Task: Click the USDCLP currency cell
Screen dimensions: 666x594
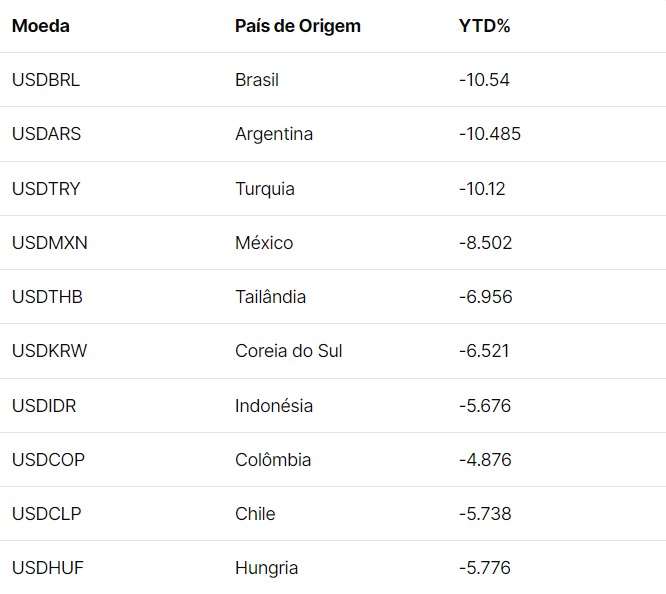Action: tap(46, 514)
